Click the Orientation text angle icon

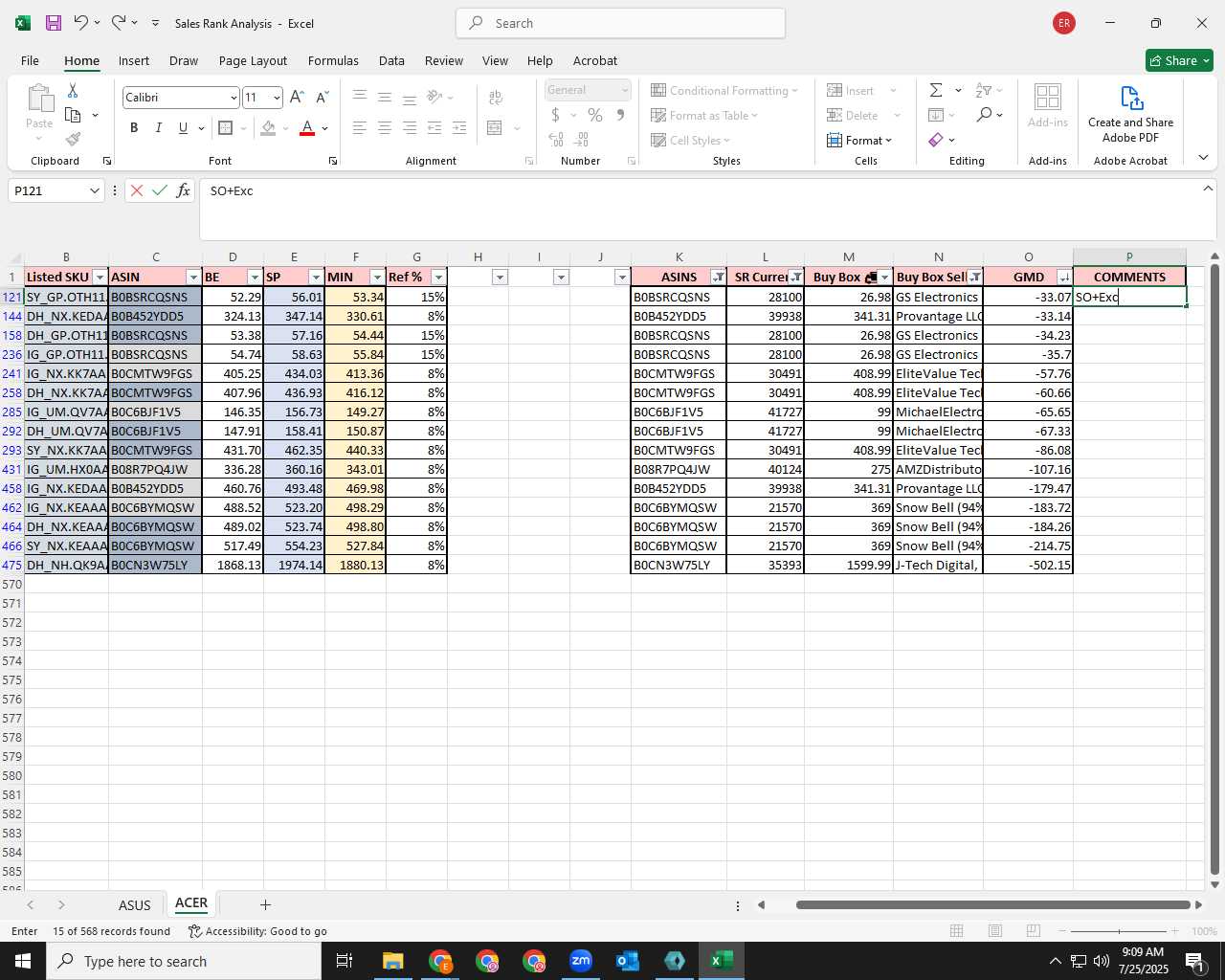click(435, 97)
